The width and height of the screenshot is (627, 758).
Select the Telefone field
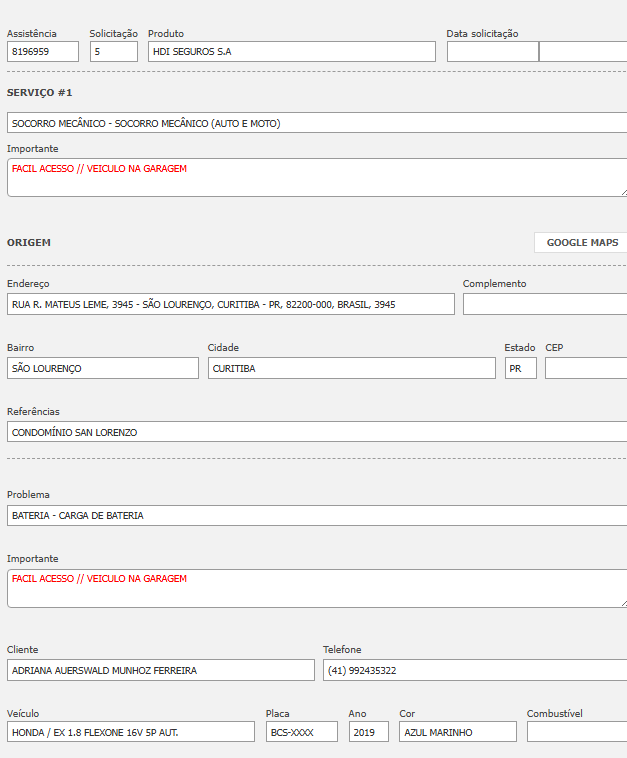click(x=474, y=670)
